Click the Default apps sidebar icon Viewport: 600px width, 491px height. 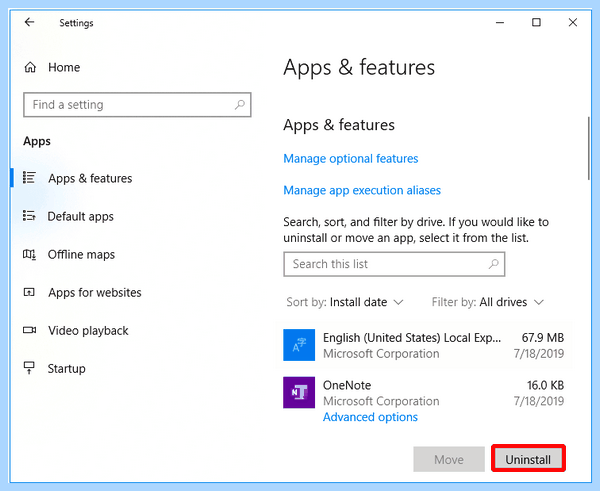tap(29, 216)
